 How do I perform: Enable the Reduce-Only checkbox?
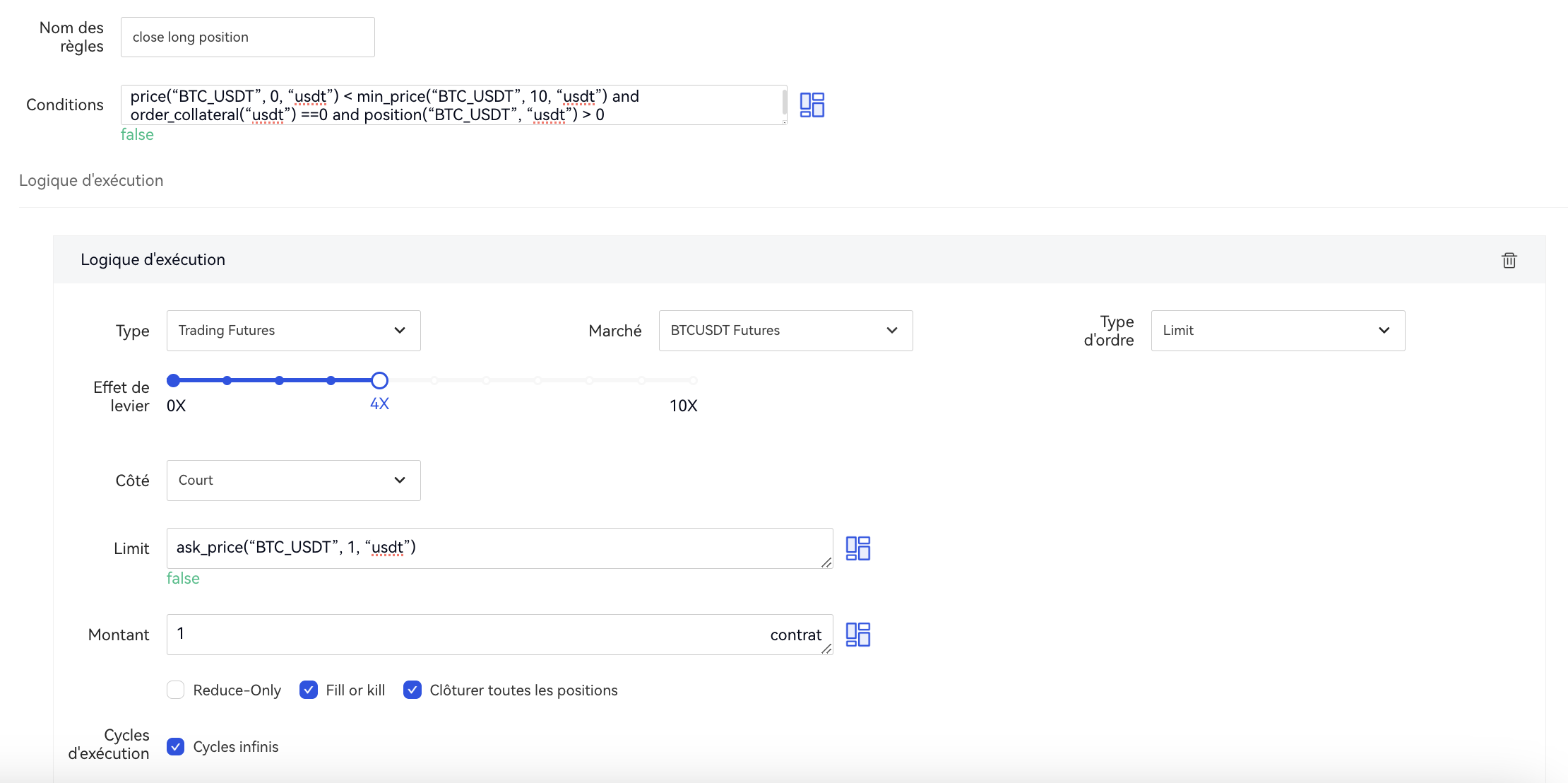[x=176, y=690]
